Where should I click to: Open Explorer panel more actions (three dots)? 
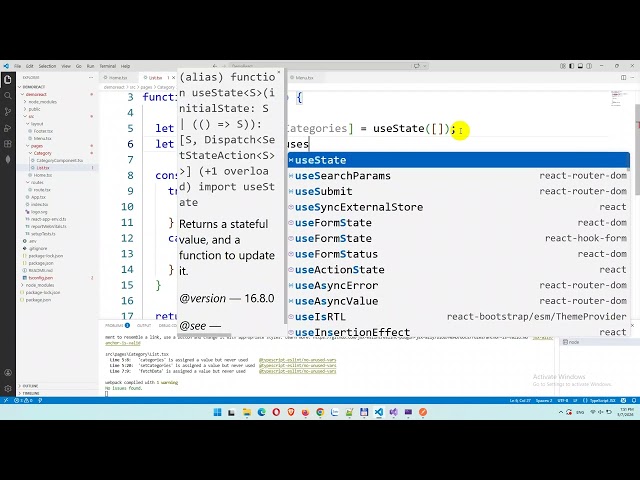coord(91,78)
